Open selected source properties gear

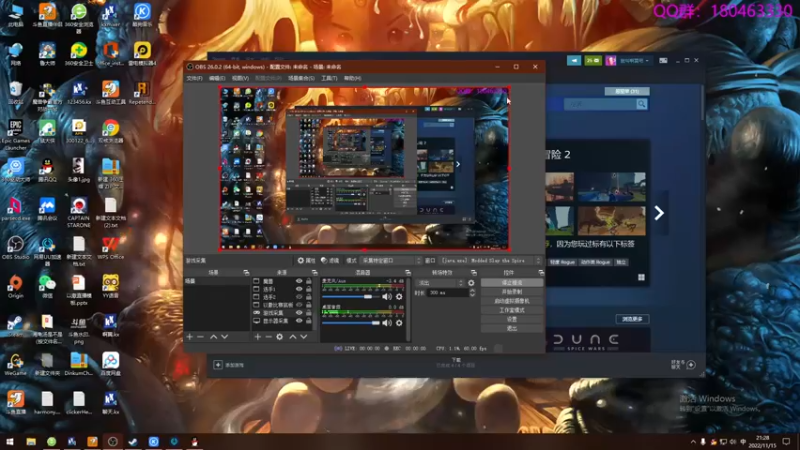pos(280,337)
